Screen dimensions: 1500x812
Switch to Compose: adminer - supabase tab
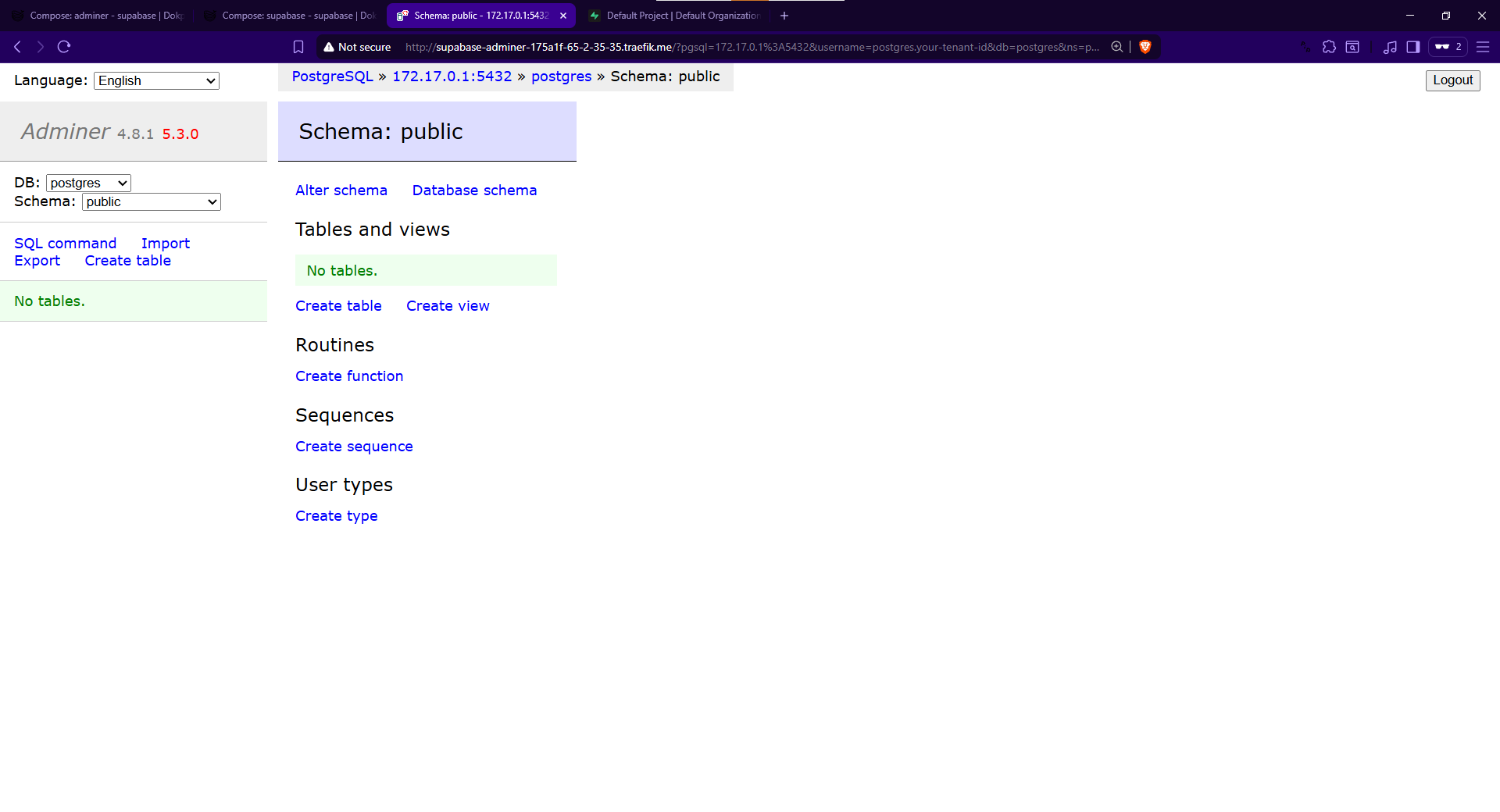pos(98,16)
